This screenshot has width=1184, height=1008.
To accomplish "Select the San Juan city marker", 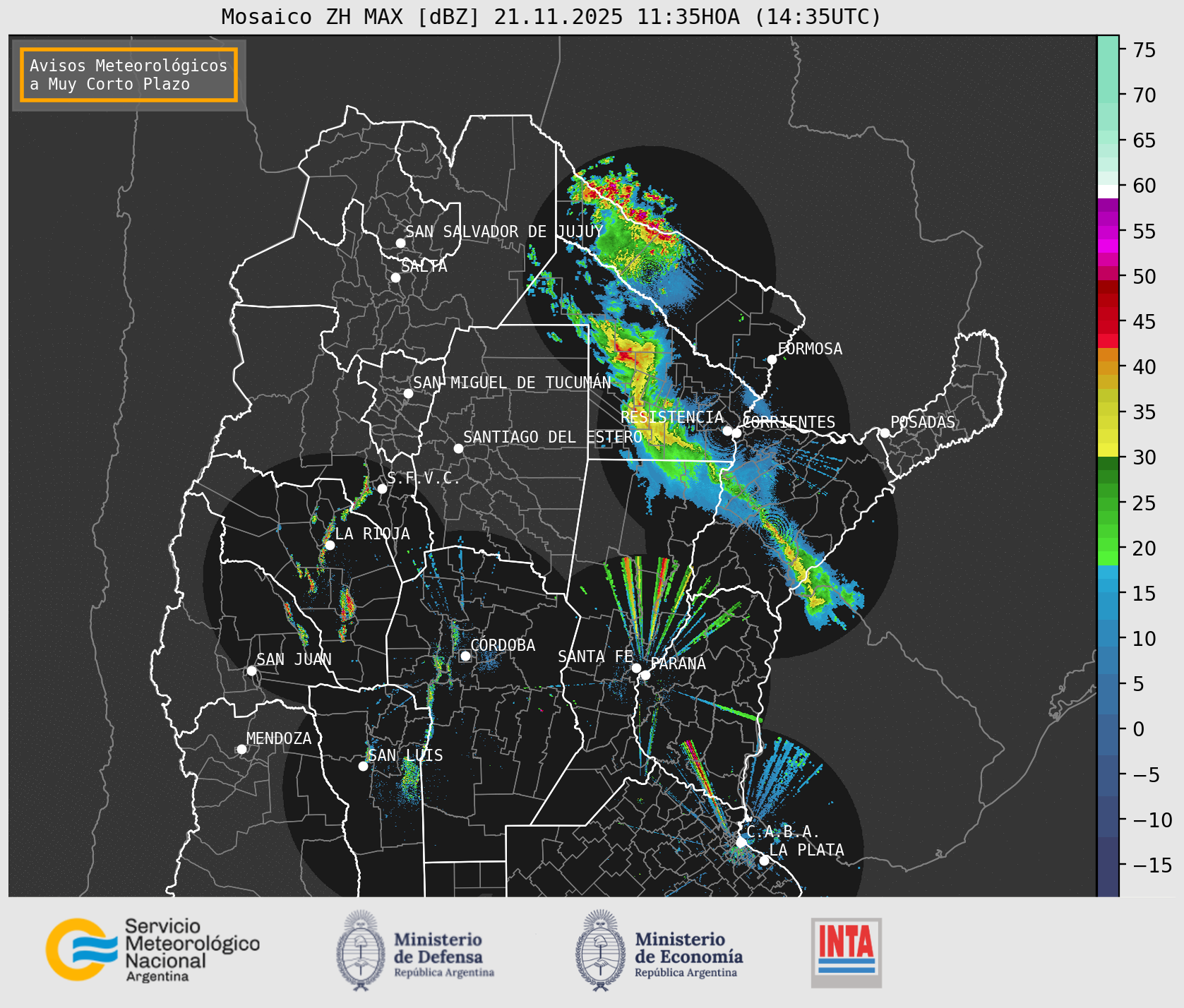I will [x=251, y=671].
